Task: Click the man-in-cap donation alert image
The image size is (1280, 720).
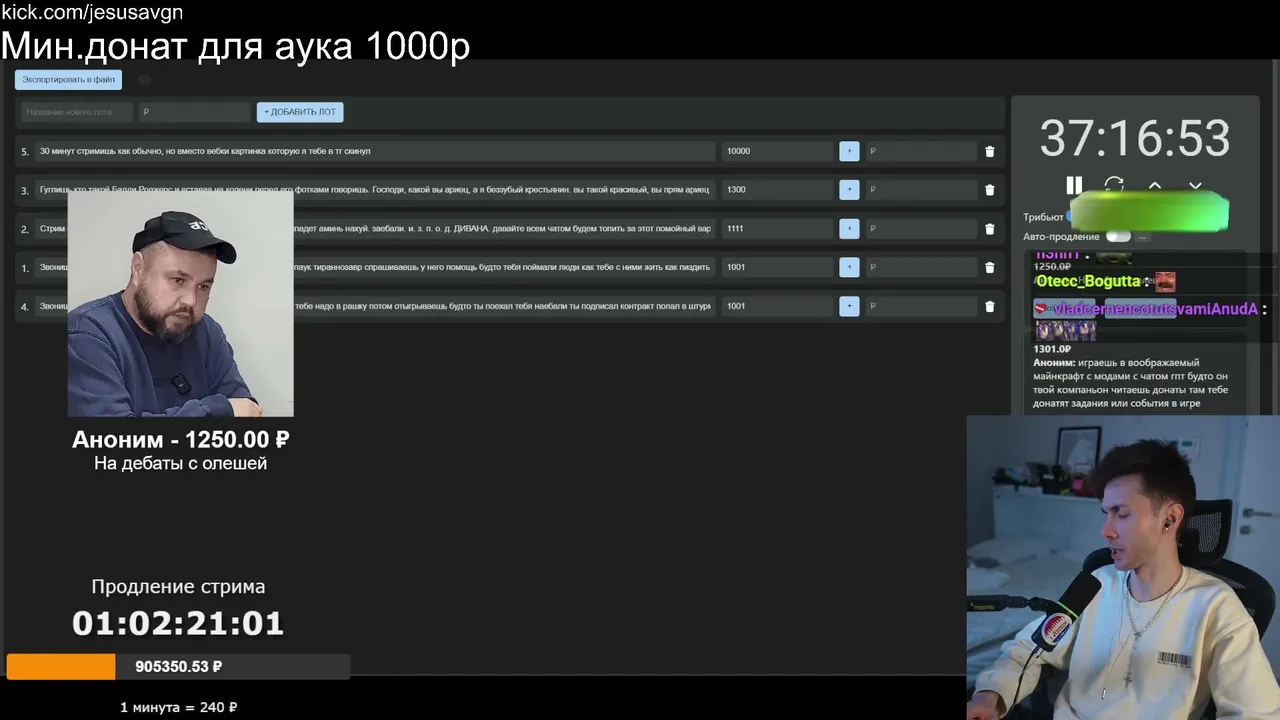Action: point(181,302)
